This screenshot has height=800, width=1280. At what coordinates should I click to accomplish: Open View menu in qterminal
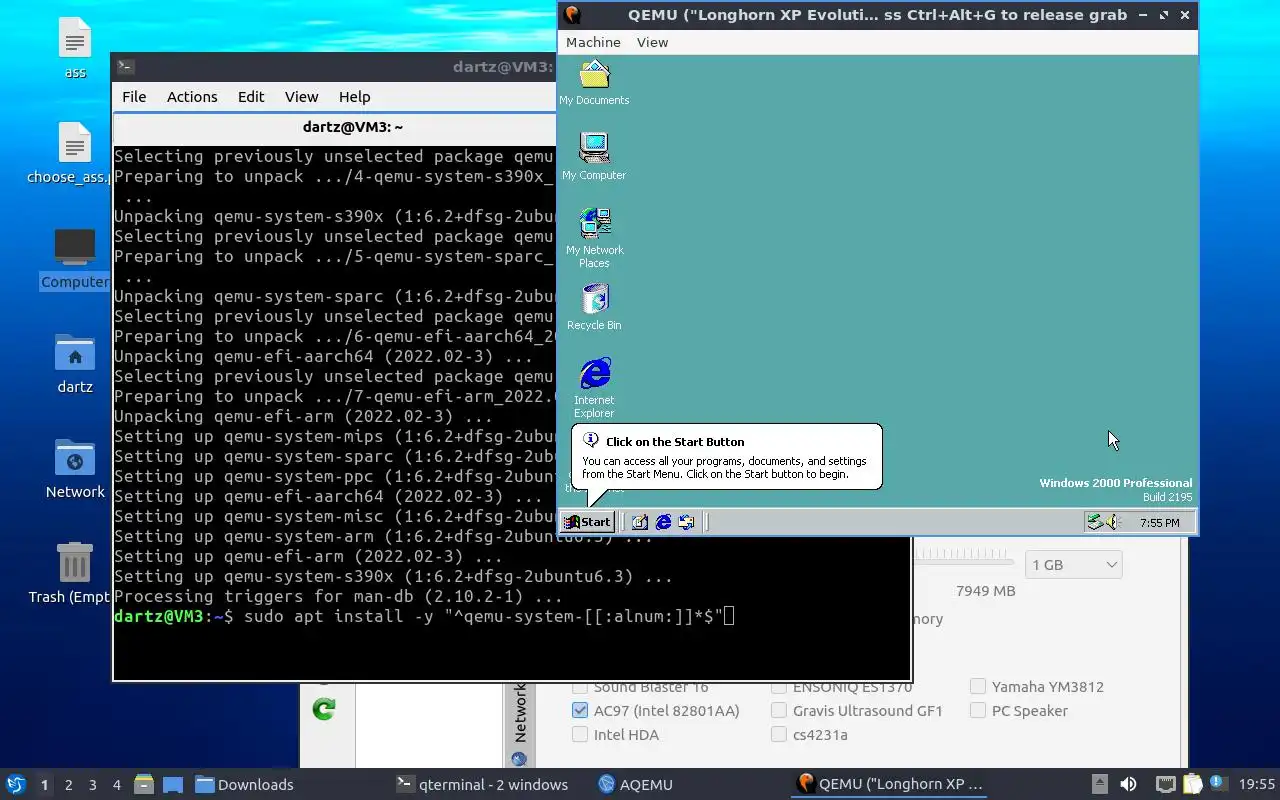click(x=301, y=97)
